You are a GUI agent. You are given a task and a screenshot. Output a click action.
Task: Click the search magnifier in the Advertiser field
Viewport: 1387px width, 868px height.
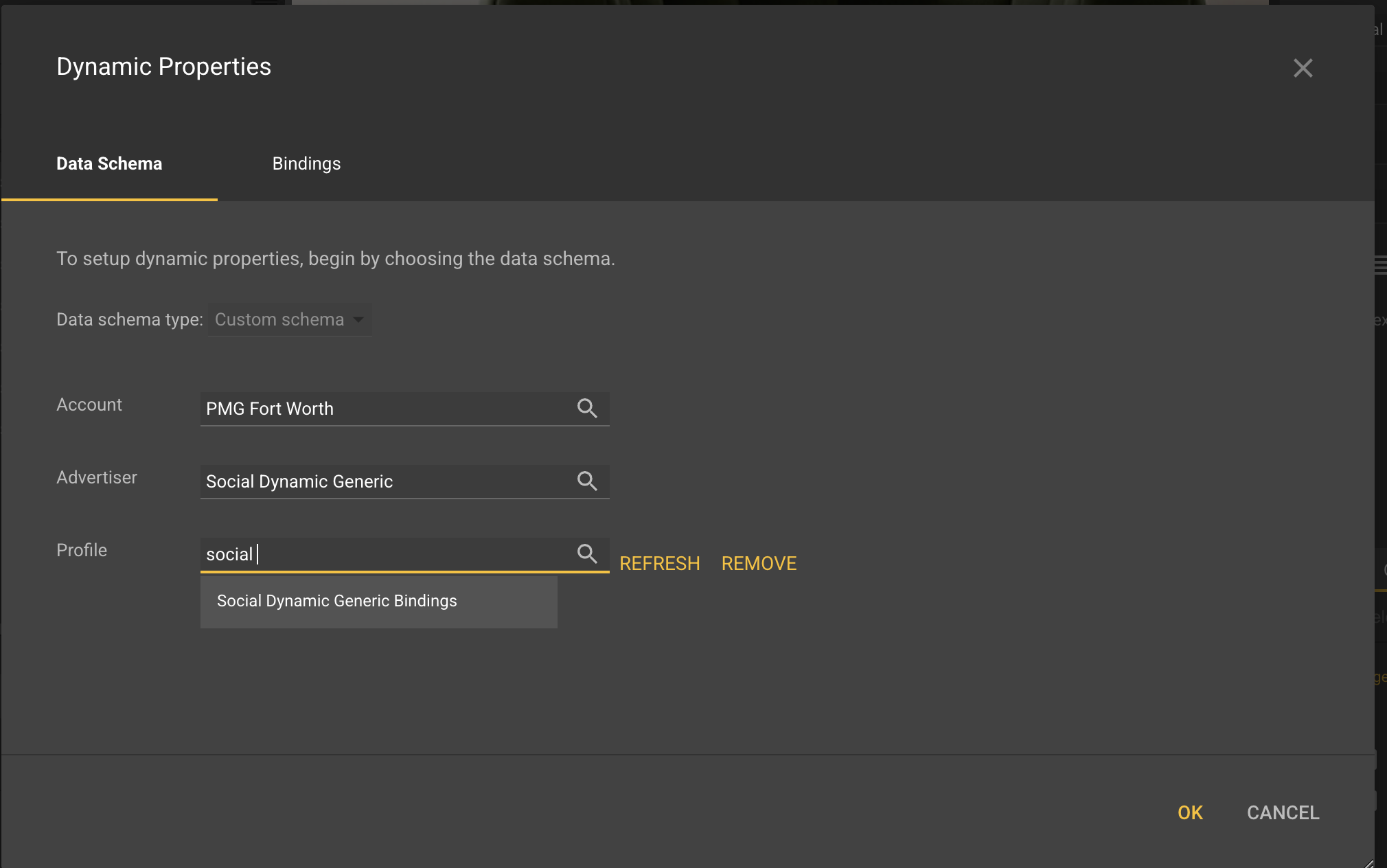(x=587, y=481)
